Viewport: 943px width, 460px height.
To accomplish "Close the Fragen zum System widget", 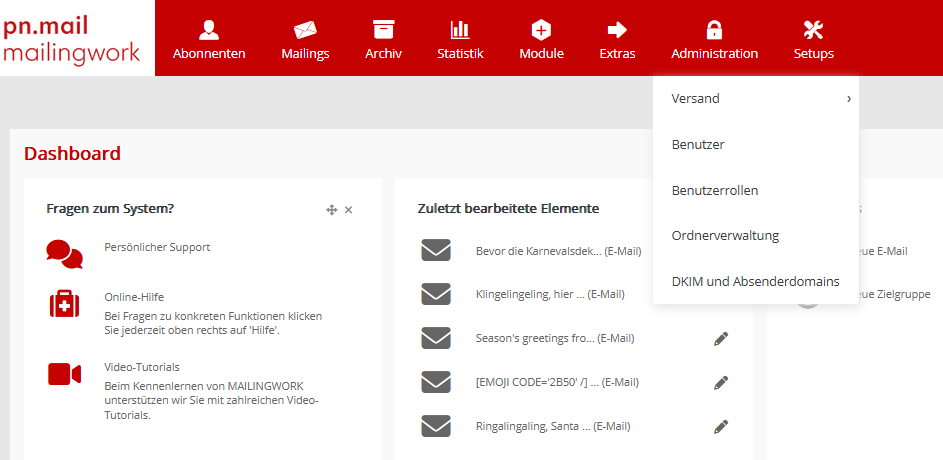I will [x=348, y=210].
